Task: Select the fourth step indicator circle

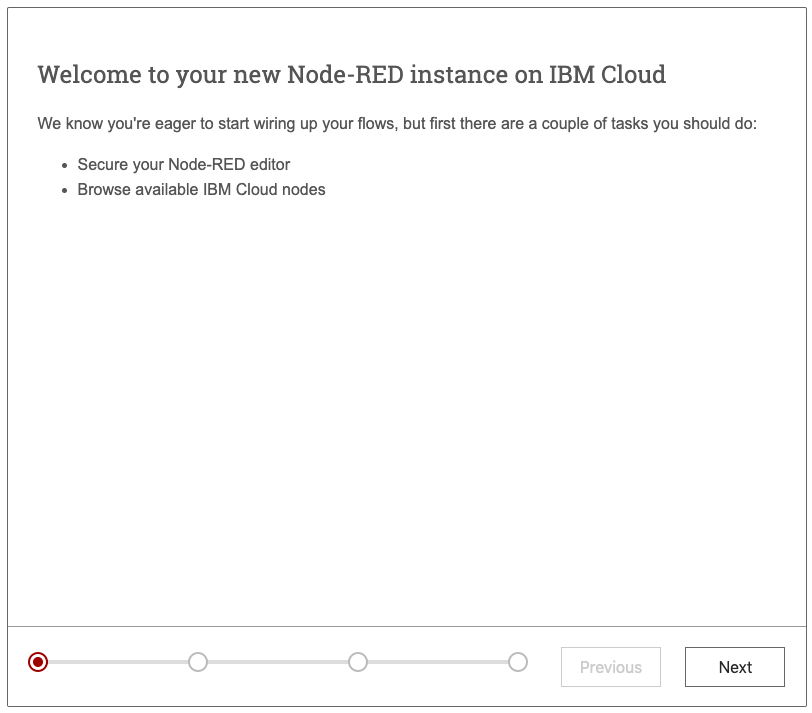Action: (x=519, y=662)
